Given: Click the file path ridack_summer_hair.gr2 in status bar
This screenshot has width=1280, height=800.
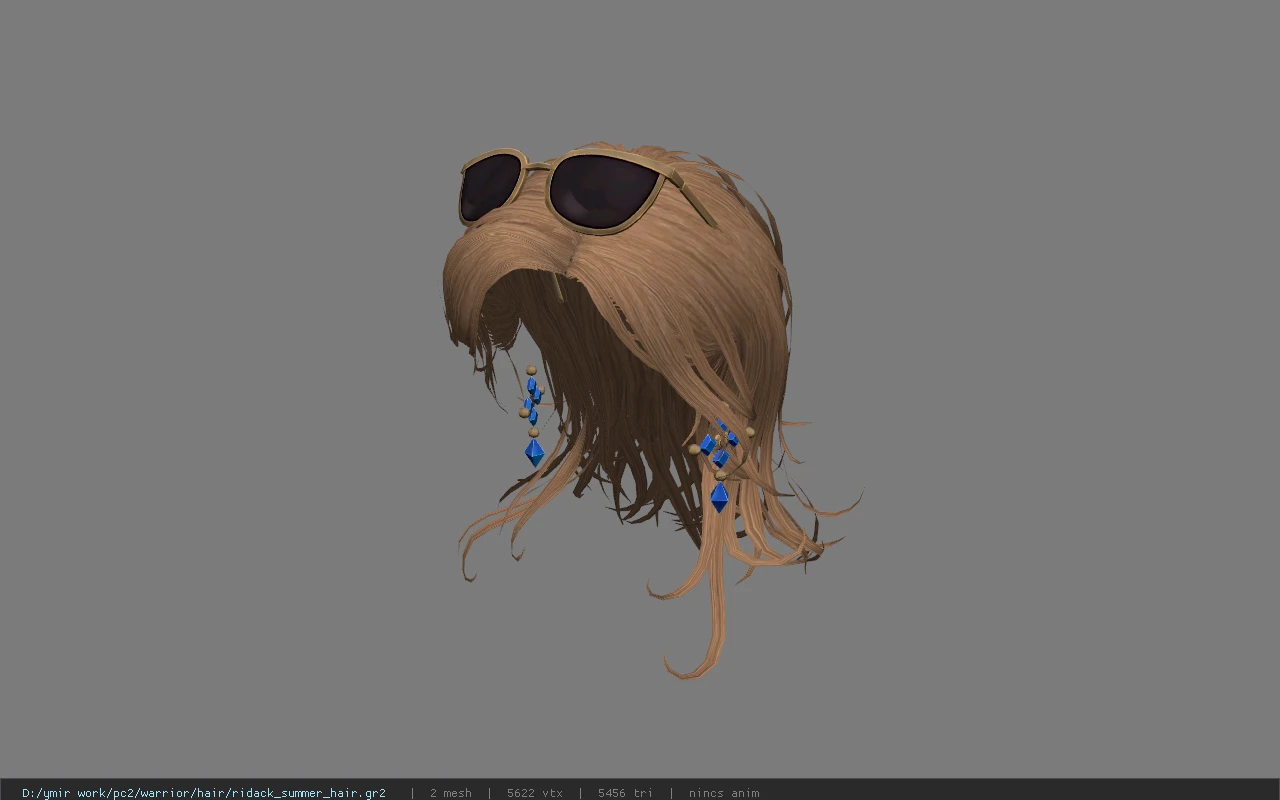Looking at the screenshot, I should (204, 793).
